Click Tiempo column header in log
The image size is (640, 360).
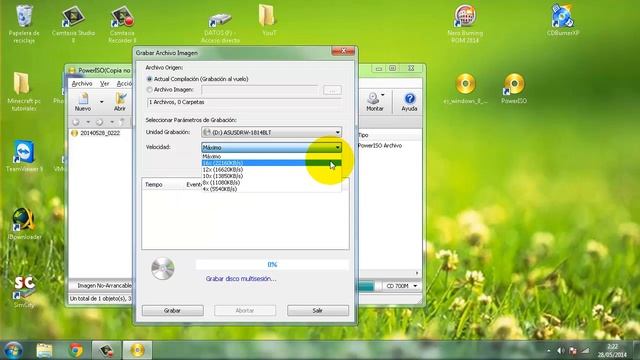click(153, 184)
